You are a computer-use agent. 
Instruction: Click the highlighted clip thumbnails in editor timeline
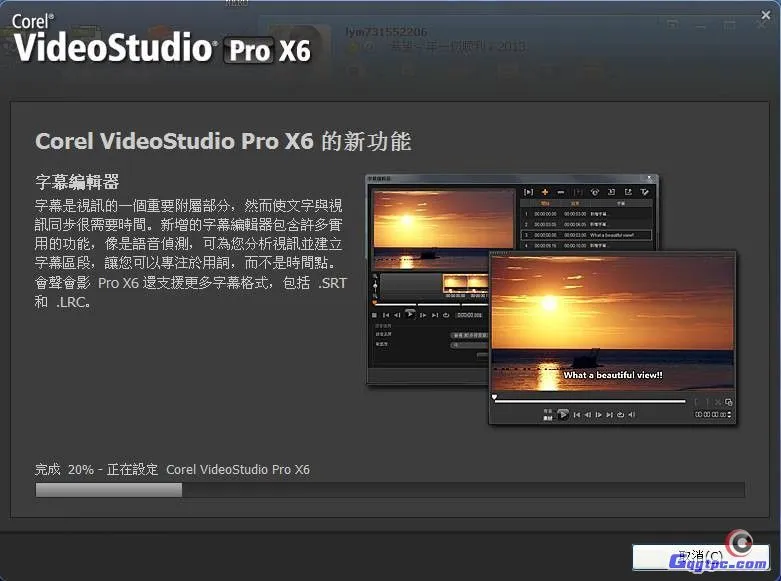click(x=465, y=284)
